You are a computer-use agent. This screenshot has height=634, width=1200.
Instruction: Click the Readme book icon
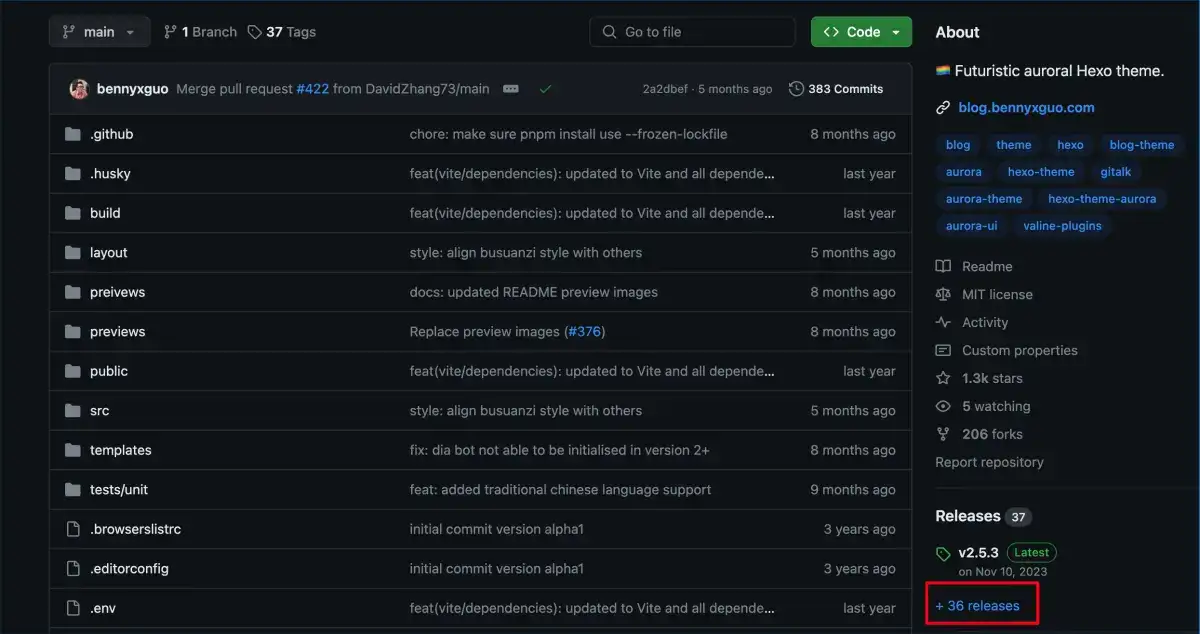click(941, 266)
